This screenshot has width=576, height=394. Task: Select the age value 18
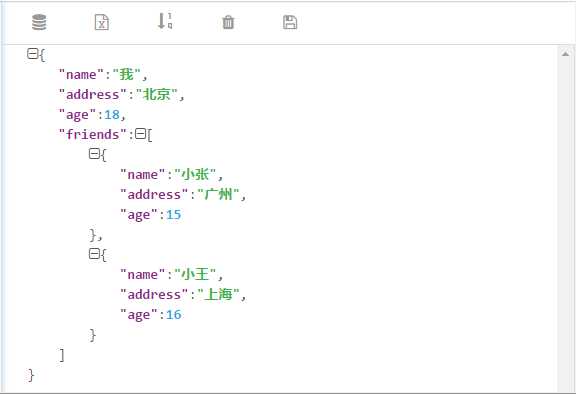[112, 115]
